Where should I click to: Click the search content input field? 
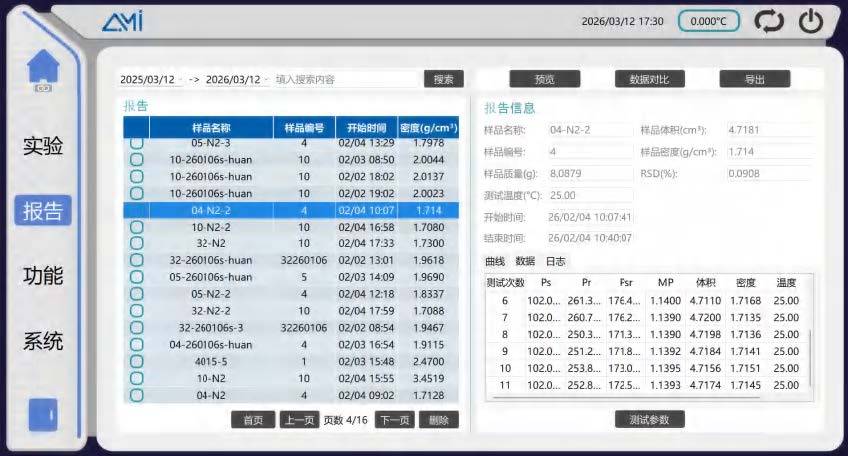pos(346,80)
